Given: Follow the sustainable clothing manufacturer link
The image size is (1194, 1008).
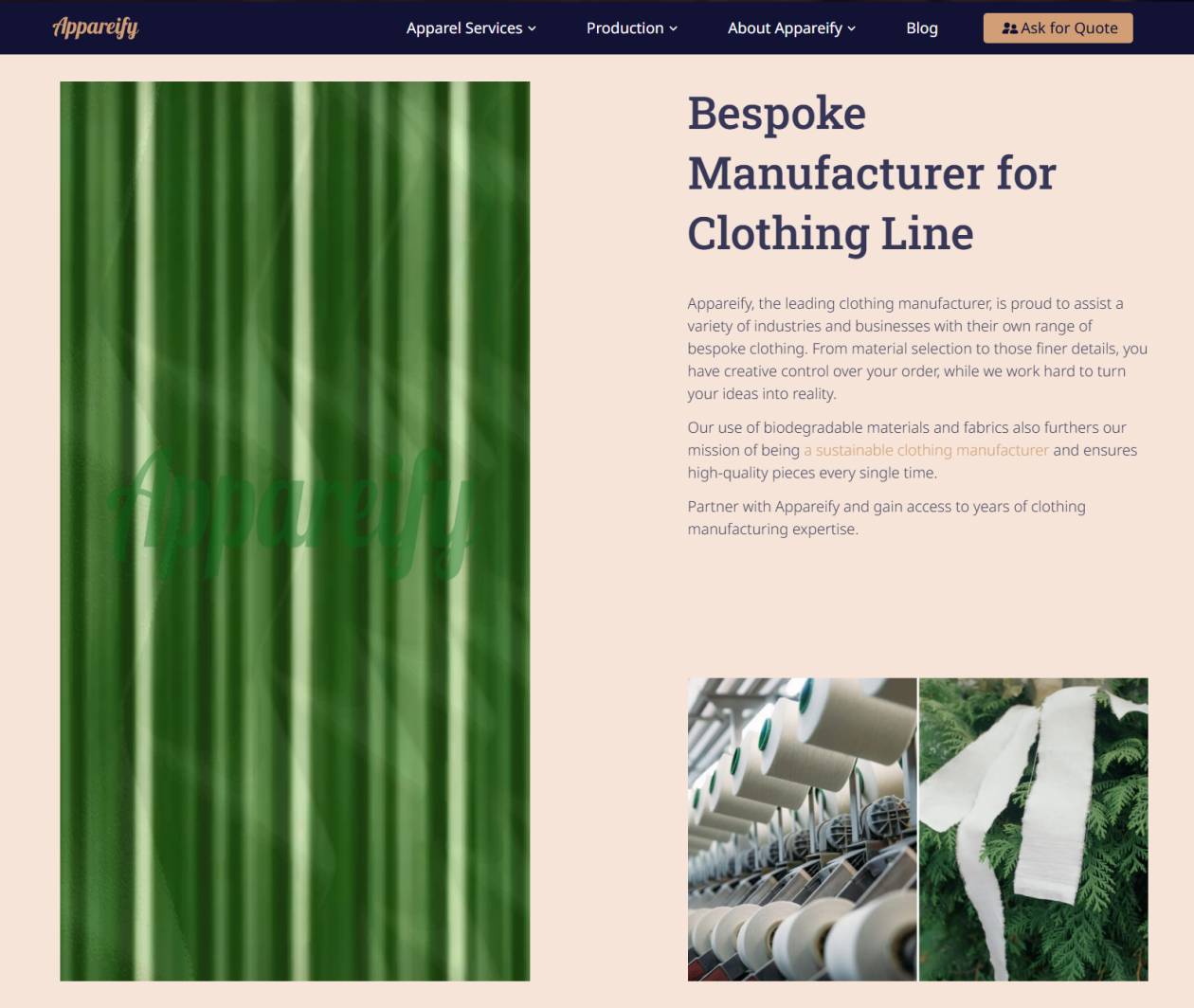Looking at the screenshot, I should (x=926, y=450).
